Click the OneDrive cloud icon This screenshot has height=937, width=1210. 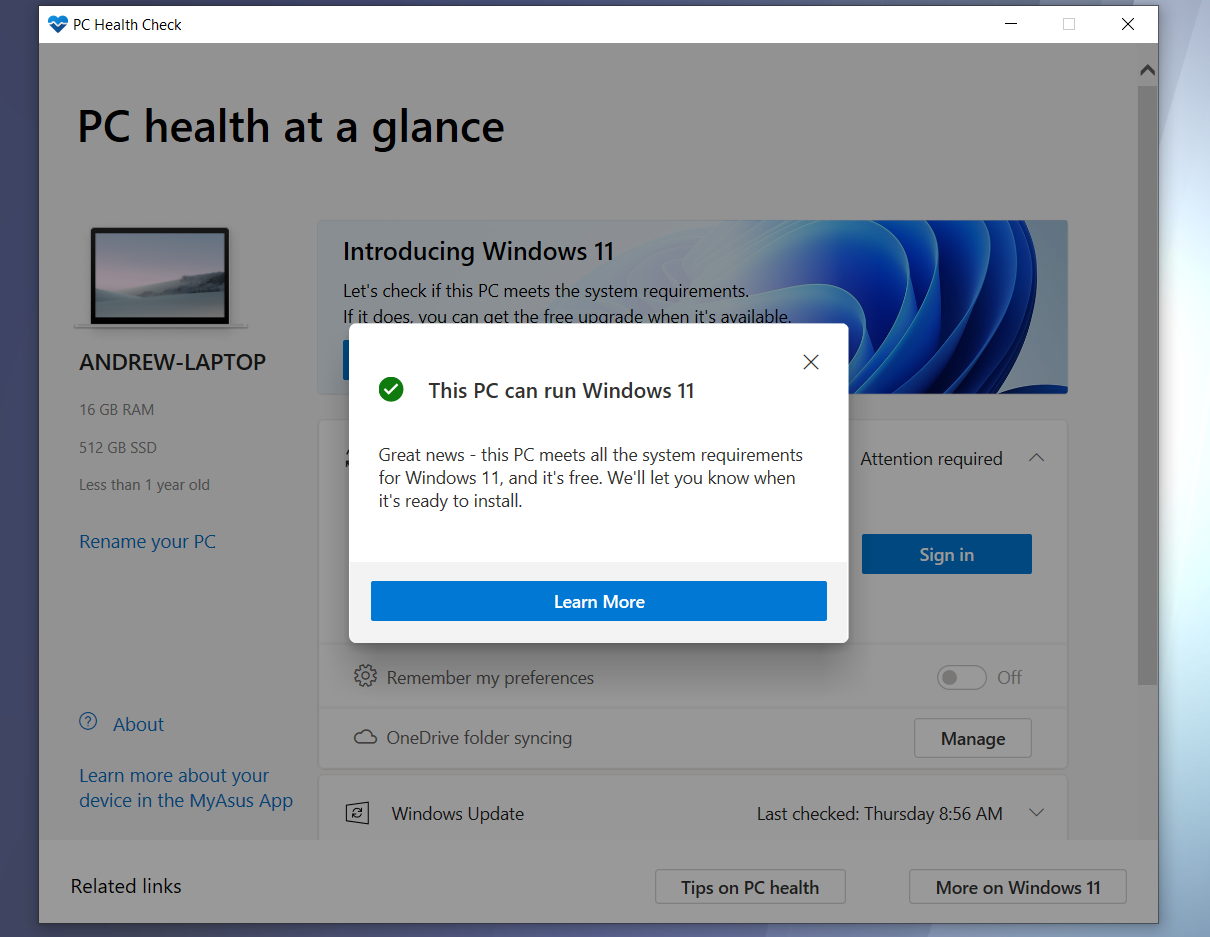(365, 738)
